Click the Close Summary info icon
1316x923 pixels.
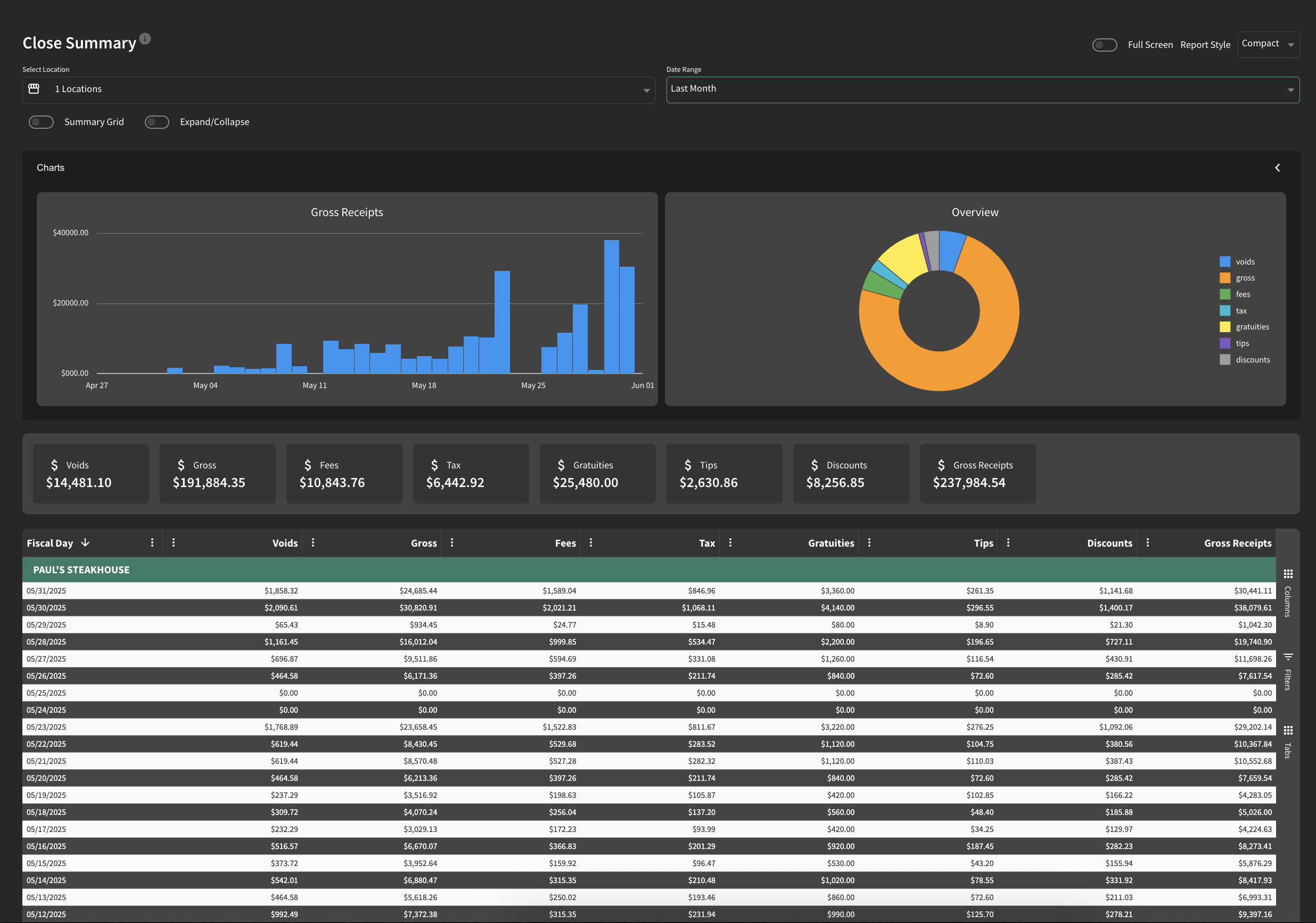pos(145,38)
